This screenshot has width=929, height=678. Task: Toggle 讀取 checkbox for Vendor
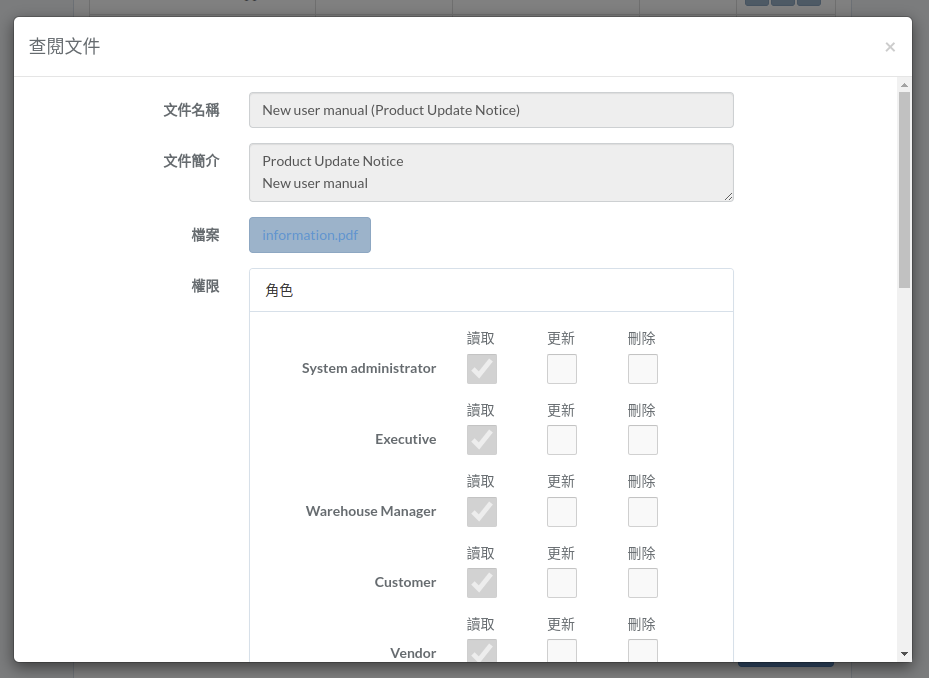(482, 651)
